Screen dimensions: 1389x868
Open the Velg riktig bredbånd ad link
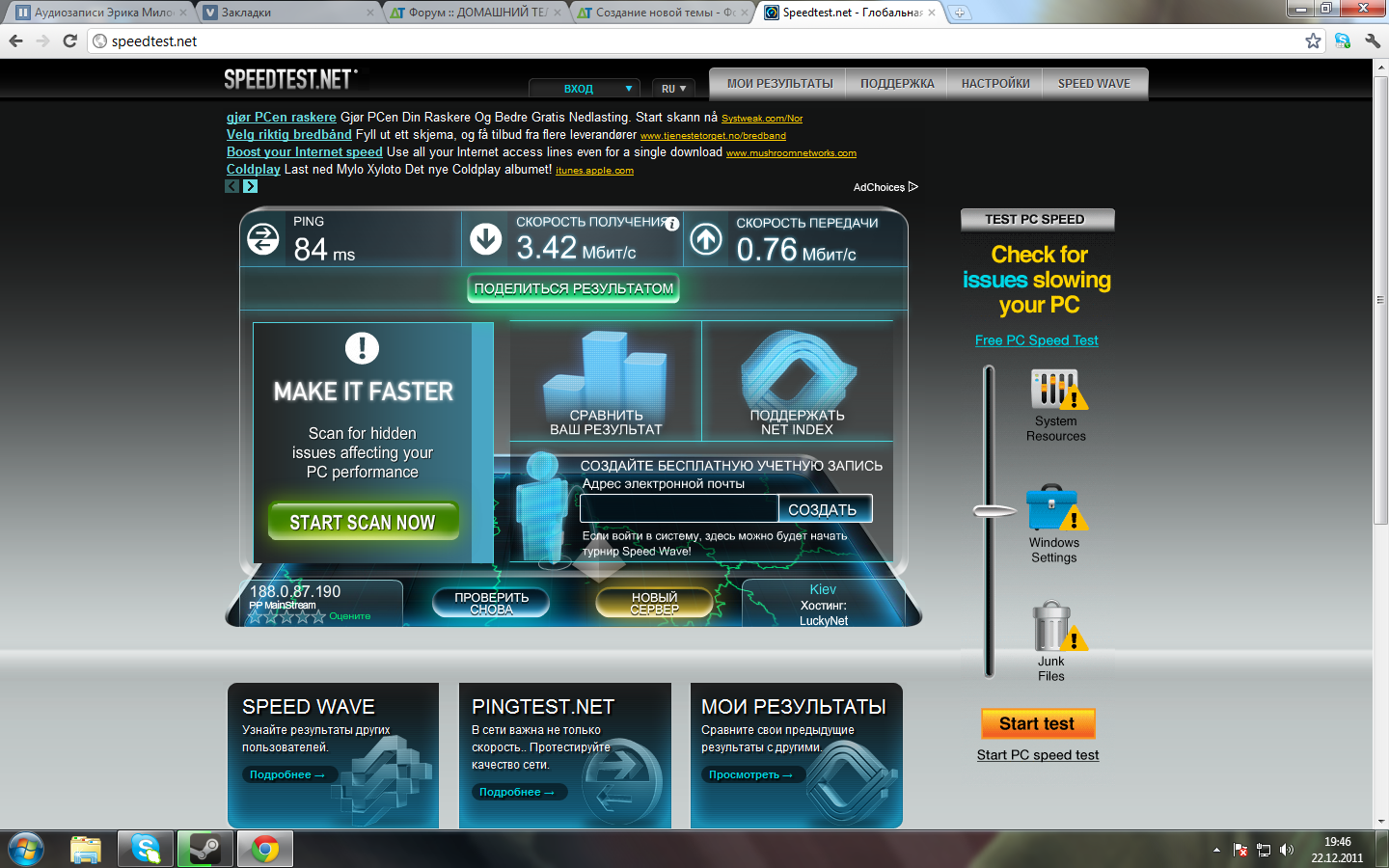289,134
